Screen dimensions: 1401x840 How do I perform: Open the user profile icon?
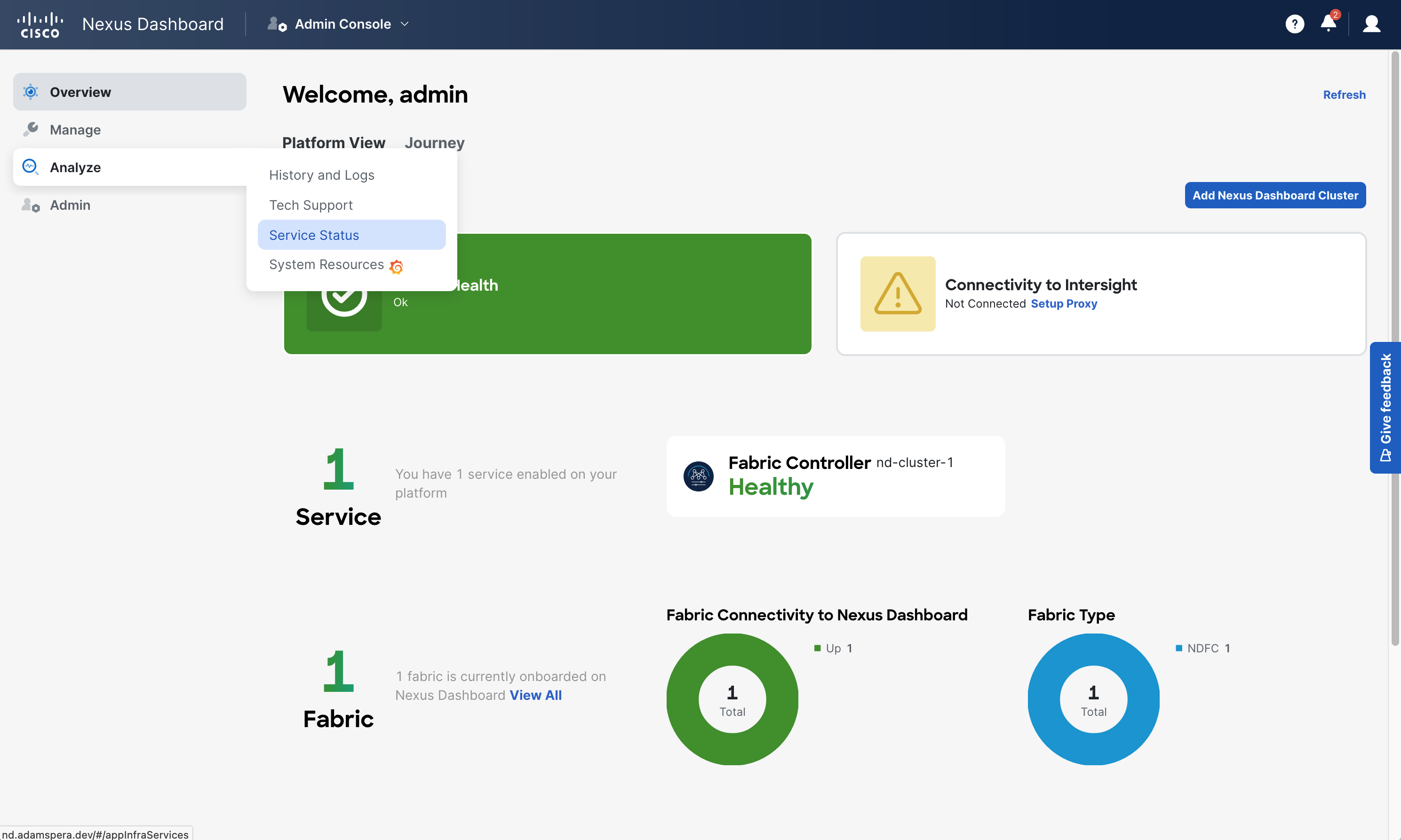point(1371,24)
